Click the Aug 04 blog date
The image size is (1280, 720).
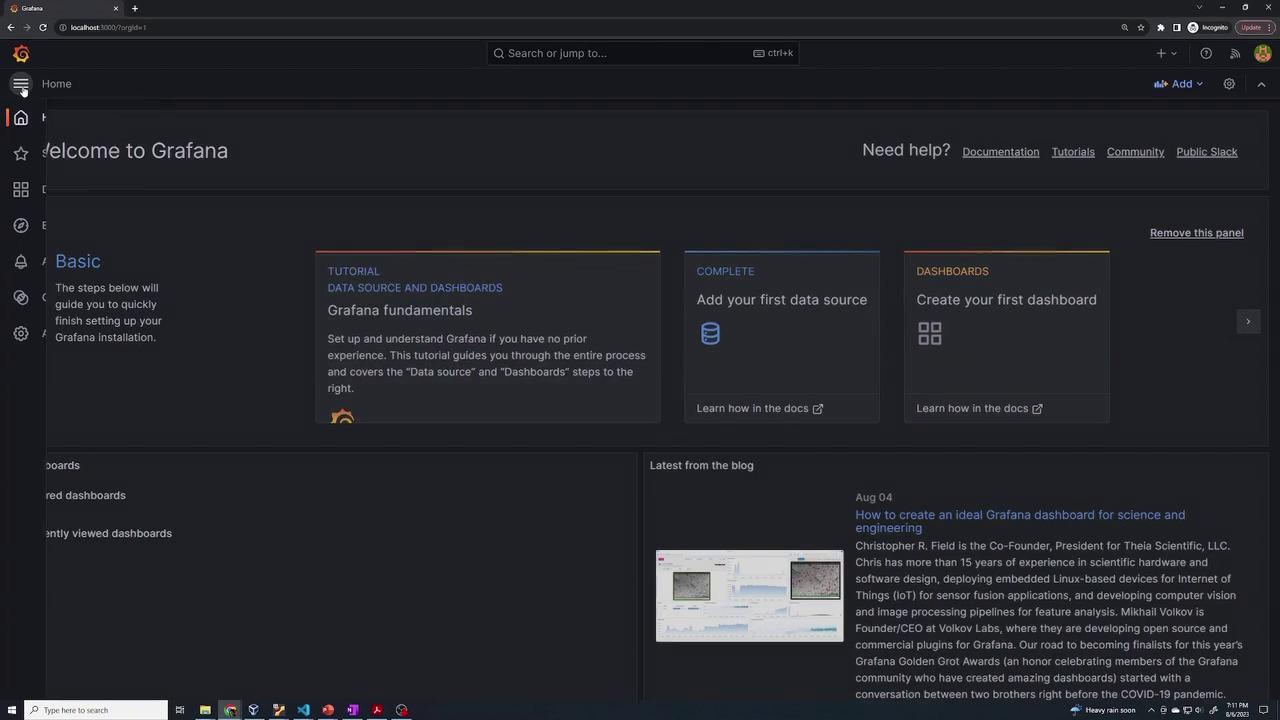[x=874, y=497]
